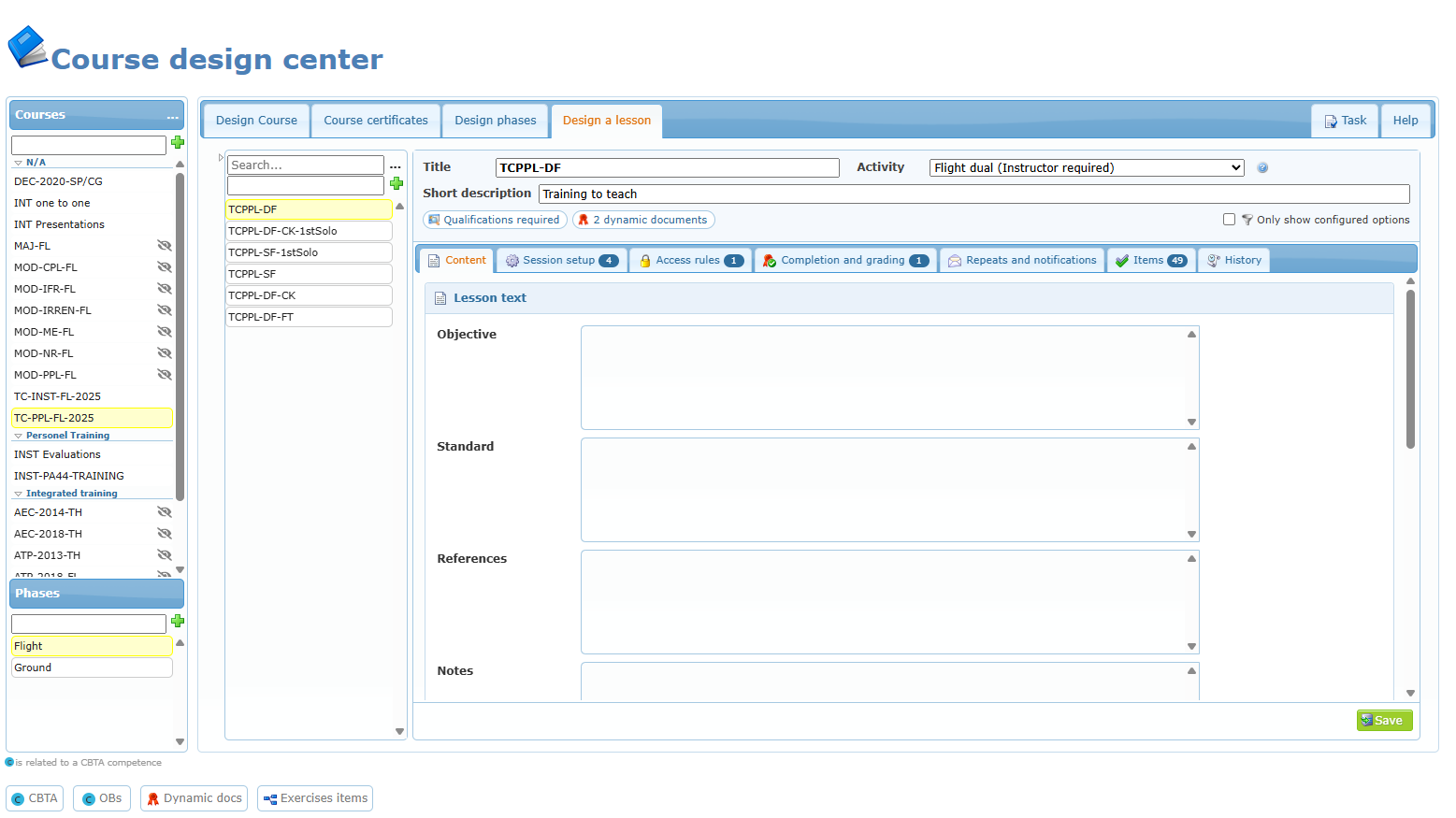Toggle visibility of AEC-2014-TH course
The width and height of the screenshot is (1456, 818).
(x=165, y=512)
